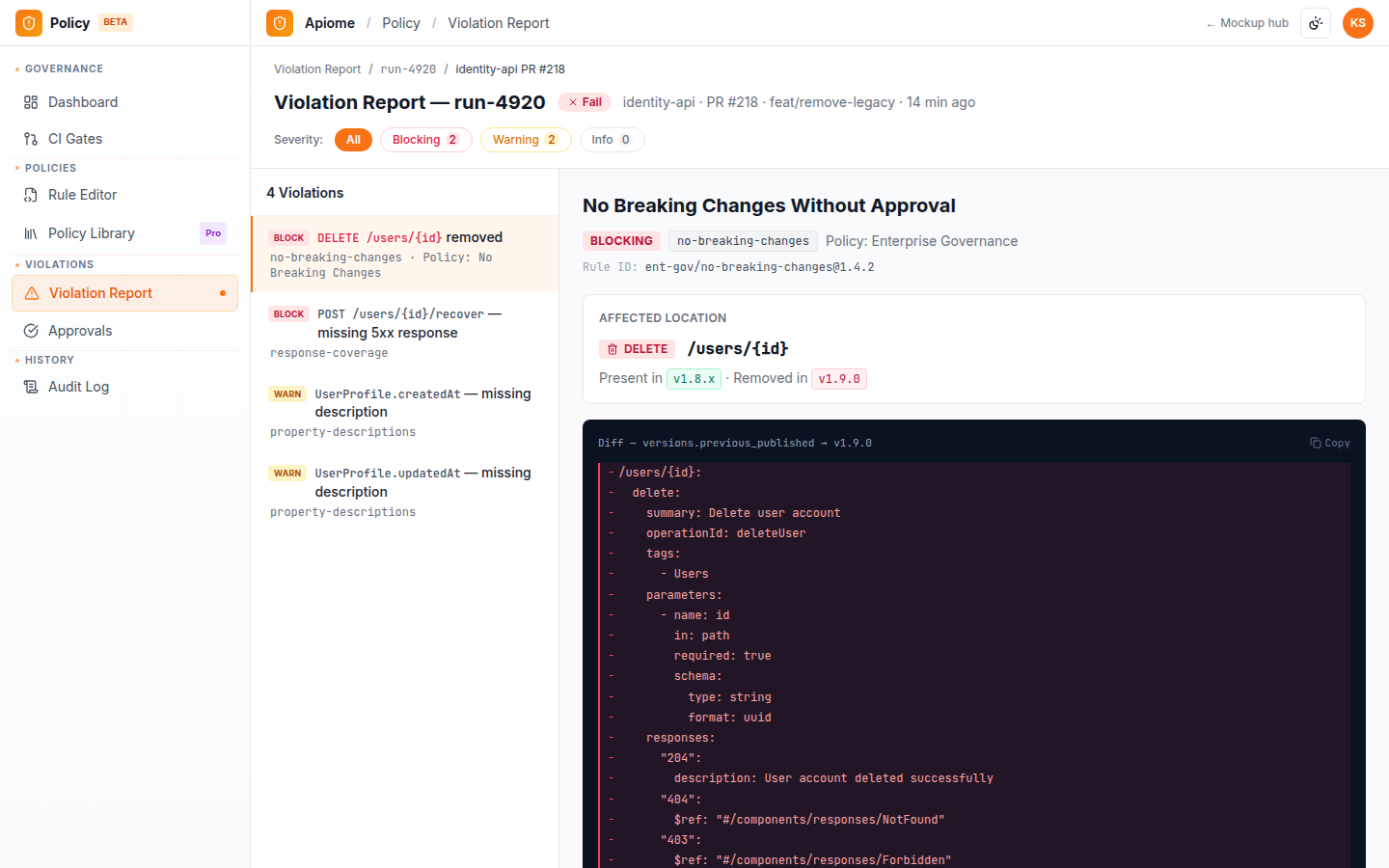Screen dimensions: 1389x868
Task: Click the BLOCKING severity badge
Action: coord(621,241)
